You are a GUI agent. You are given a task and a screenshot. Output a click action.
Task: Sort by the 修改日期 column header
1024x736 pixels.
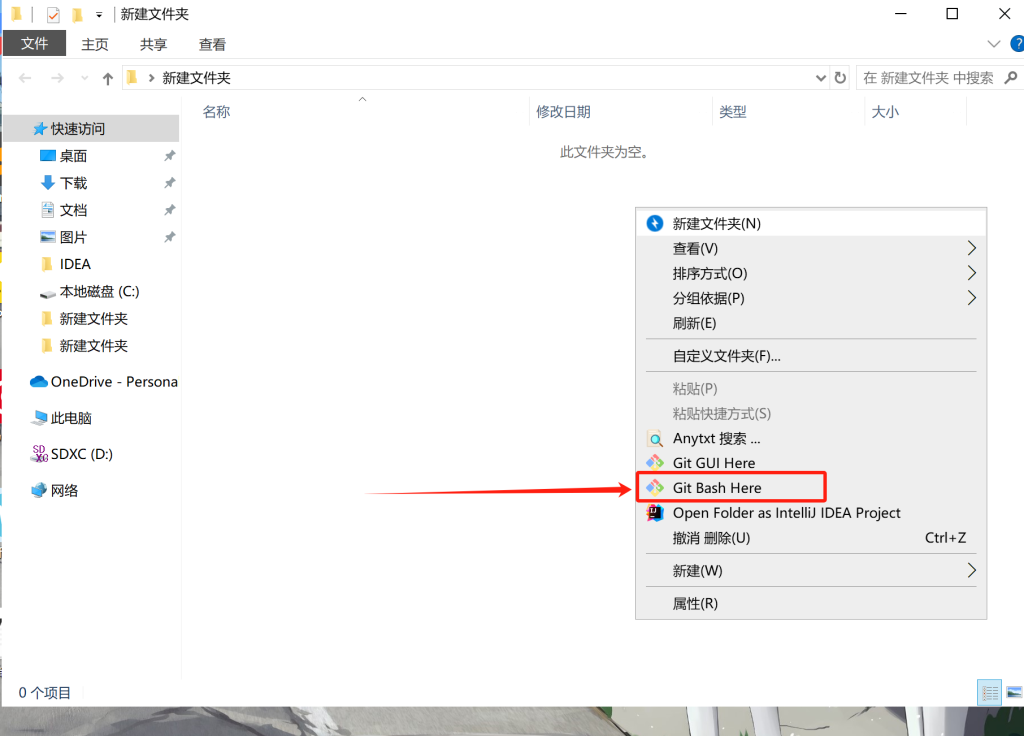[563, 112]
